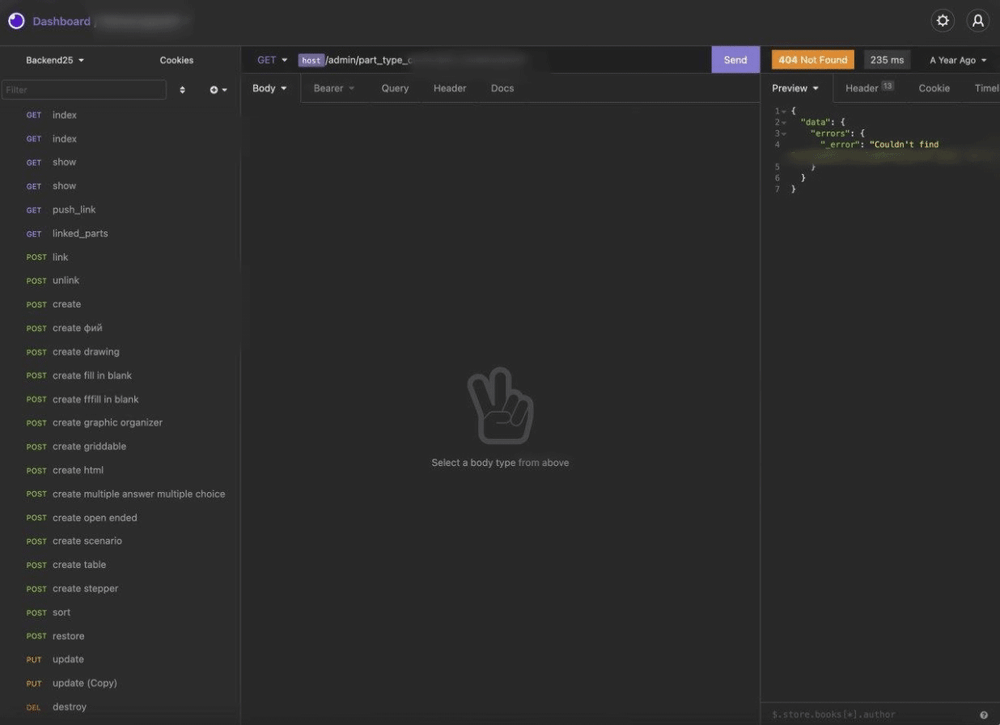Viewport: 1000px width, 725px height.
Task: Click the sort requests icon beside Filter
Action: coord(182,90)
